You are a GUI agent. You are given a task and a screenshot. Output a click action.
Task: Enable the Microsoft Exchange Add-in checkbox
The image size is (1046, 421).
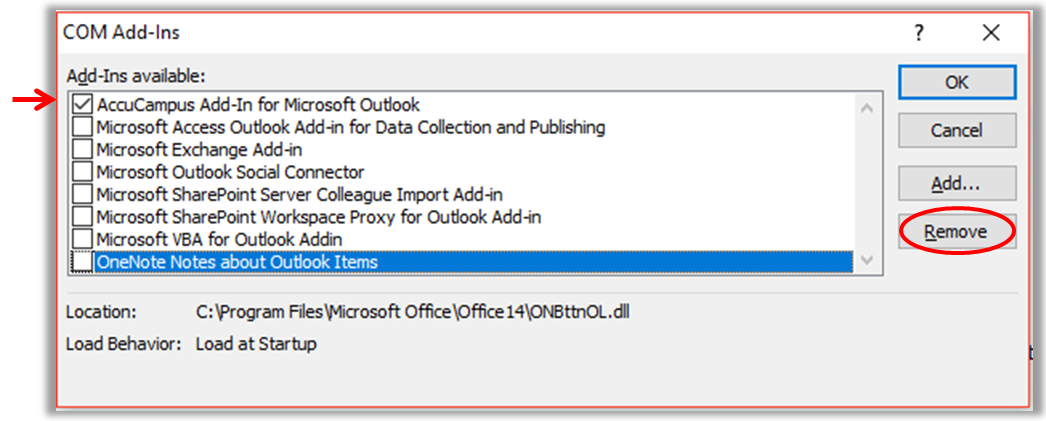(x=83, y=149)
